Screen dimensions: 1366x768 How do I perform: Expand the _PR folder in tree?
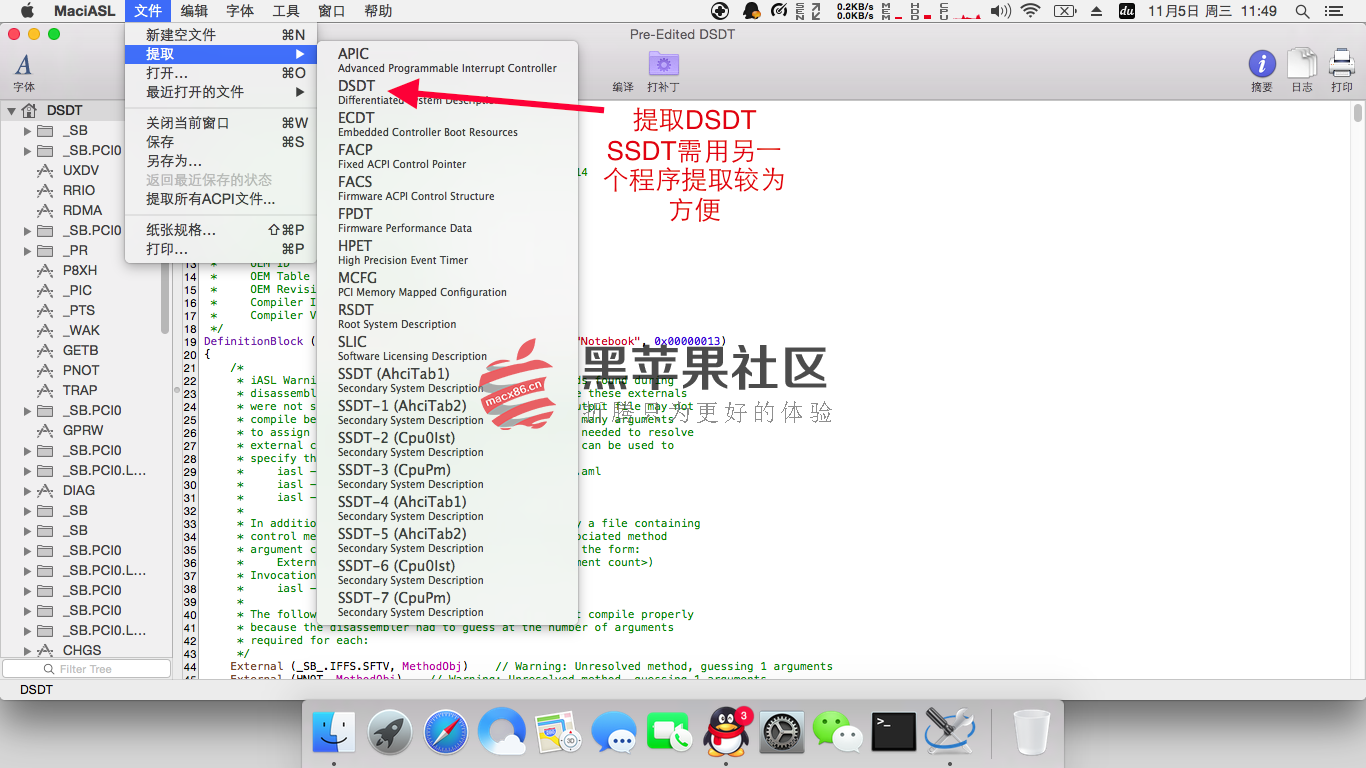pos(27,251)
